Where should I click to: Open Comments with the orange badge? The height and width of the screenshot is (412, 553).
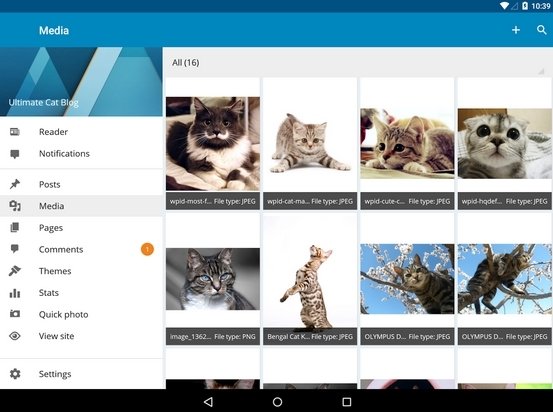[81, 249]
